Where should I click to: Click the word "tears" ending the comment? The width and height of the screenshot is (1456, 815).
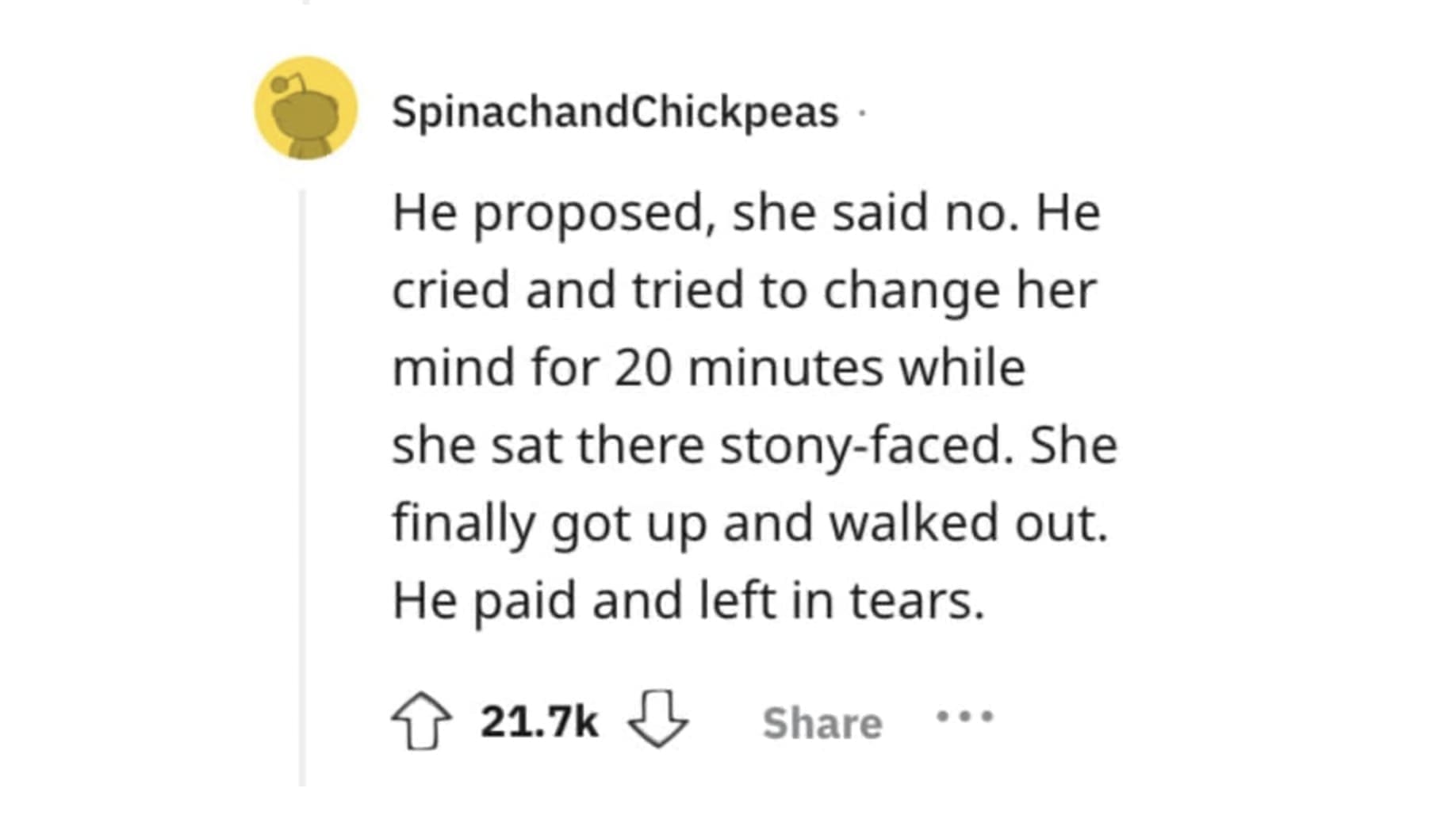(917, 600)
